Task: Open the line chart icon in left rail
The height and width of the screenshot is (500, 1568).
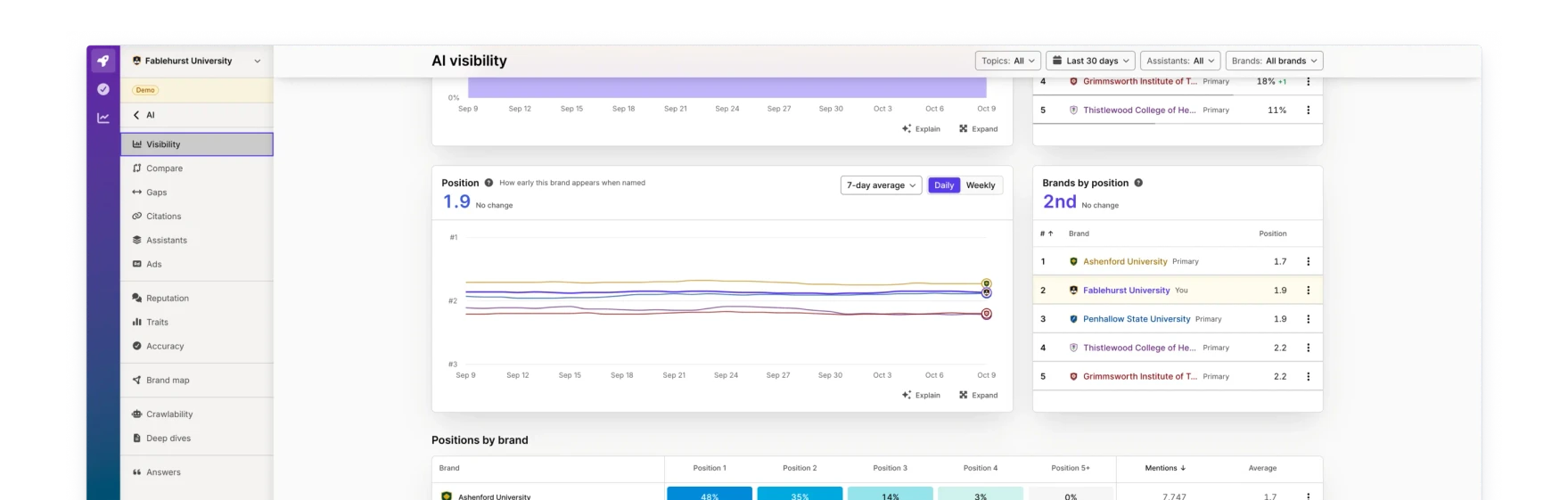Action: (x=103, y=118)
